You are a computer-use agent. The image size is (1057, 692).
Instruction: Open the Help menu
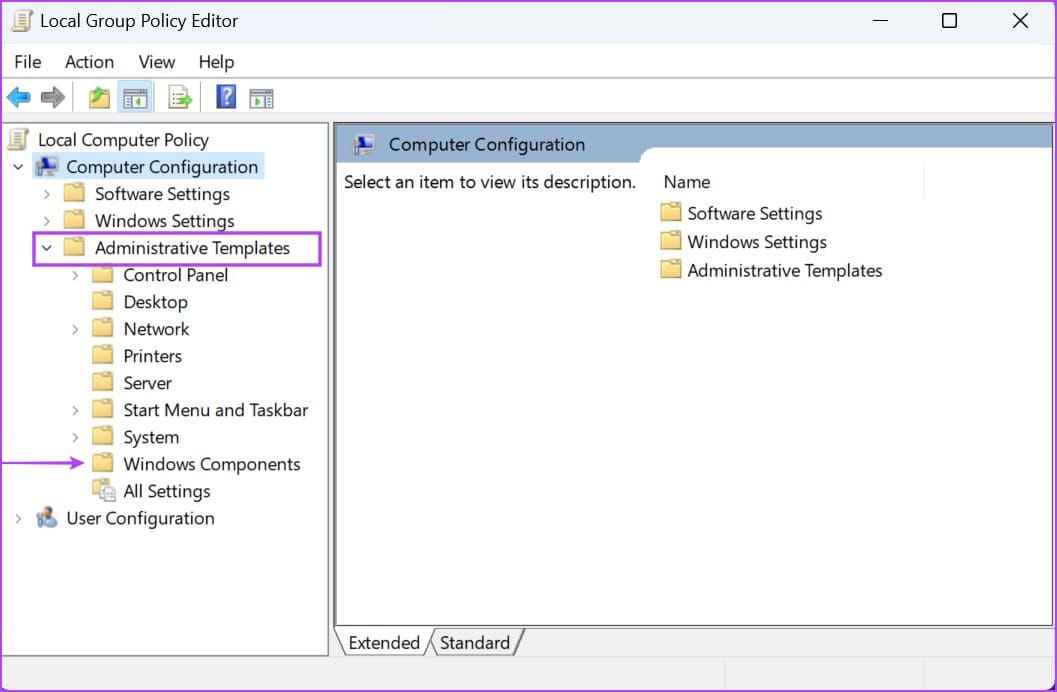216,62
